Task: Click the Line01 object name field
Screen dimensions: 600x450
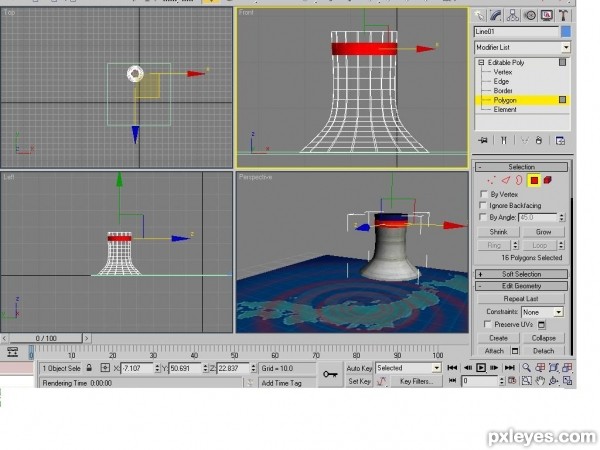Action: coord(516,32)
